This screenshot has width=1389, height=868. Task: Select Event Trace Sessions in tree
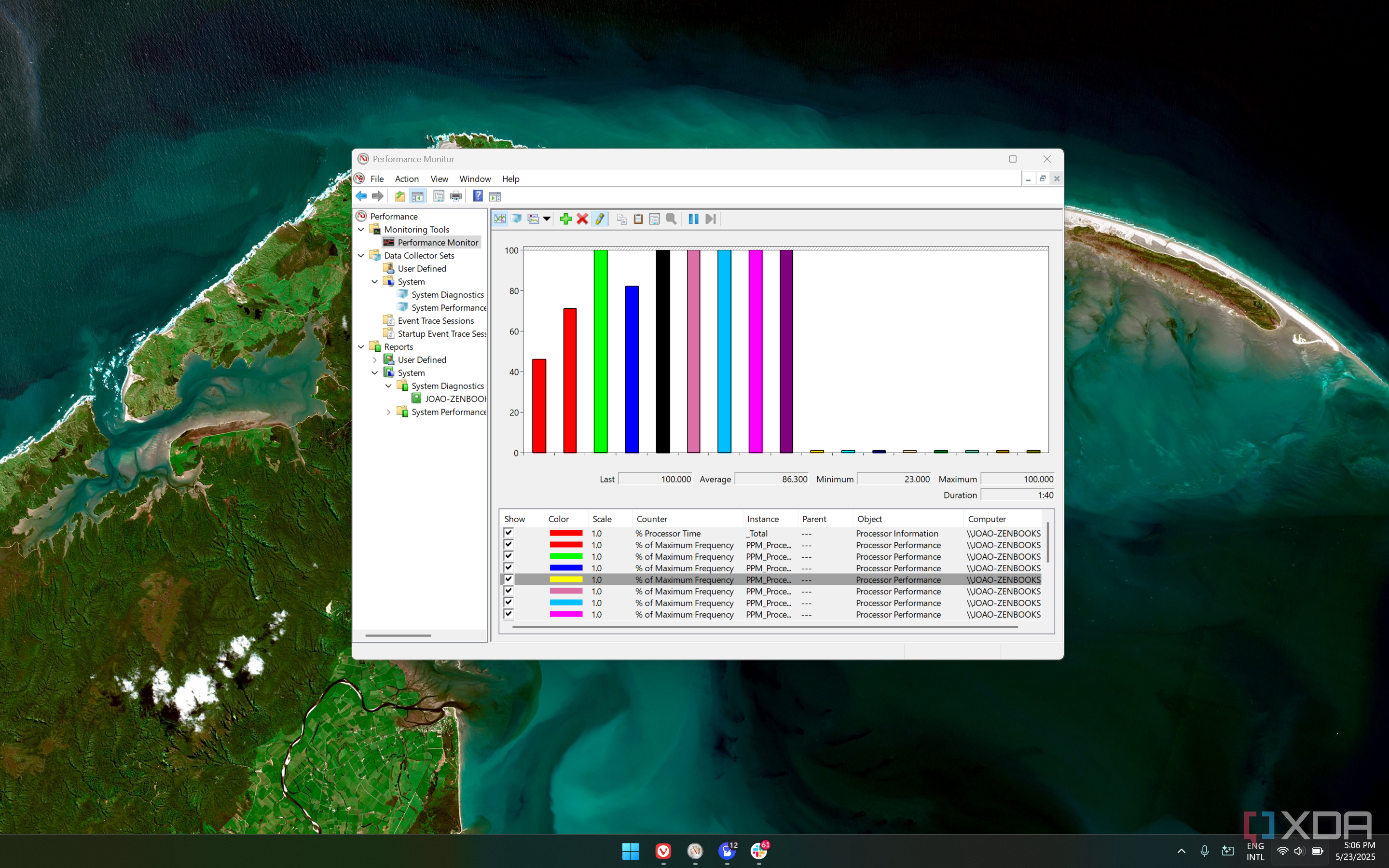pyautogui.click(x=435, y=321)
